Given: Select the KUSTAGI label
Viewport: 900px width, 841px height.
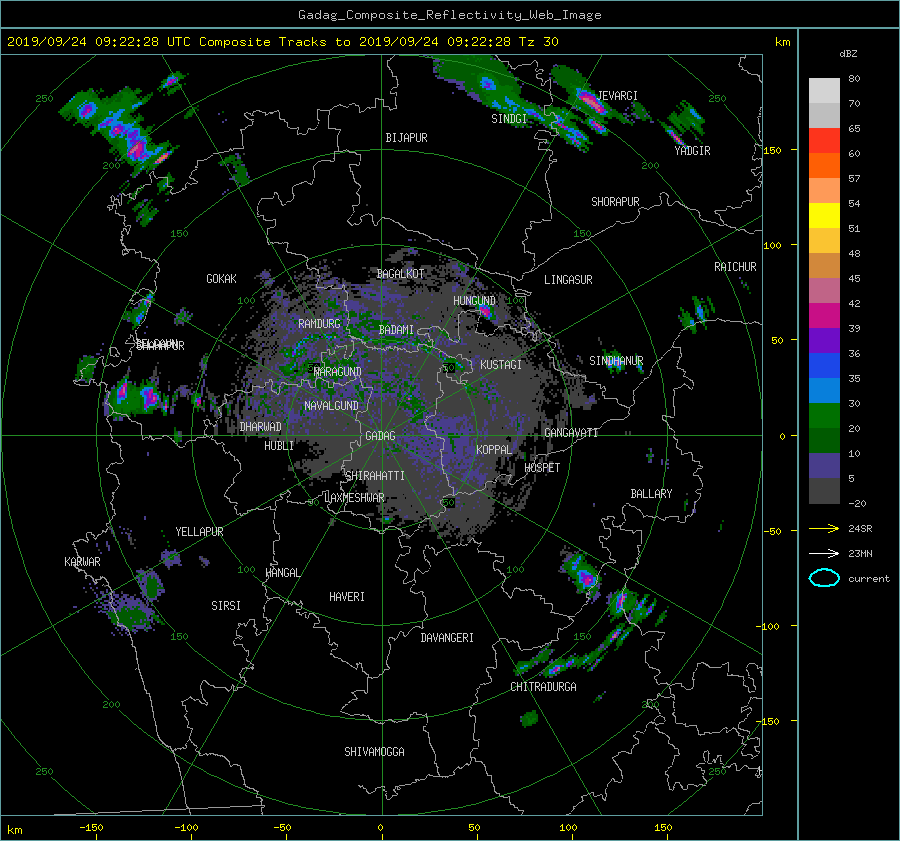Looking at the screenshot, I should pos(501,365).
